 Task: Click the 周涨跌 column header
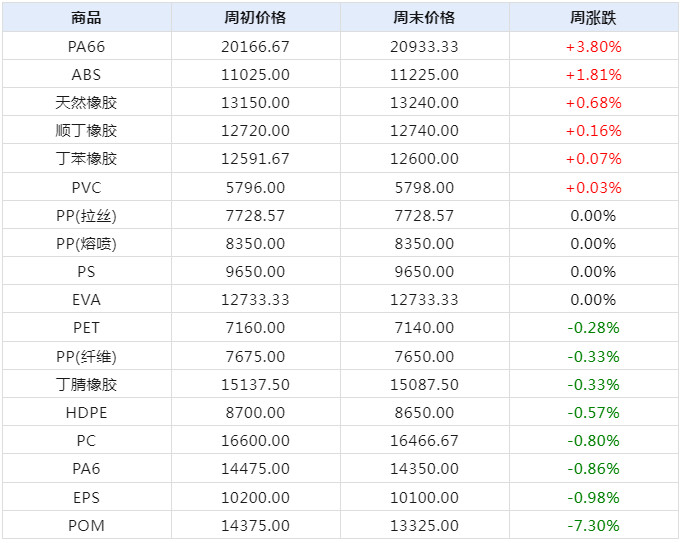[593, 18]
